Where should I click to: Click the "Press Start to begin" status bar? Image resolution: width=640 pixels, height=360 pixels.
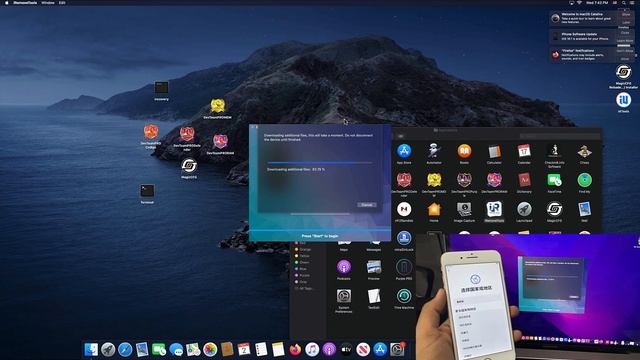click(x=320, y=236)
